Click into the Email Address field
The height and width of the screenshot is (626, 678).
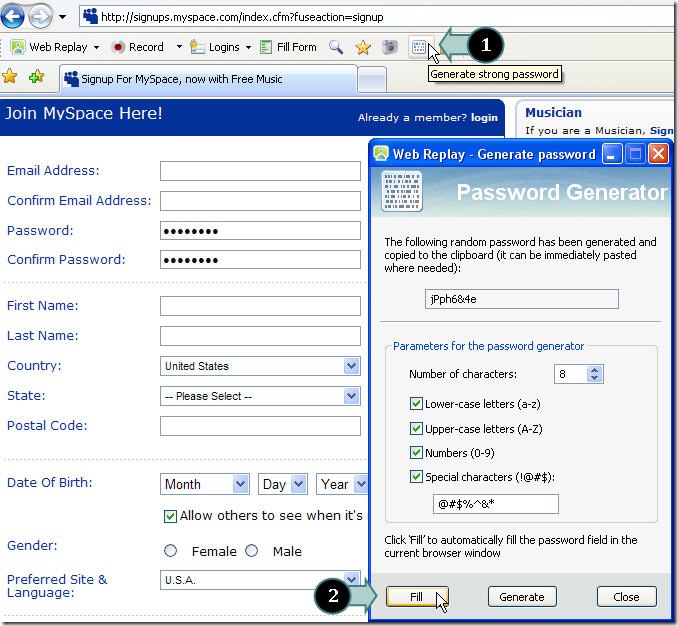tap(260, 171)
